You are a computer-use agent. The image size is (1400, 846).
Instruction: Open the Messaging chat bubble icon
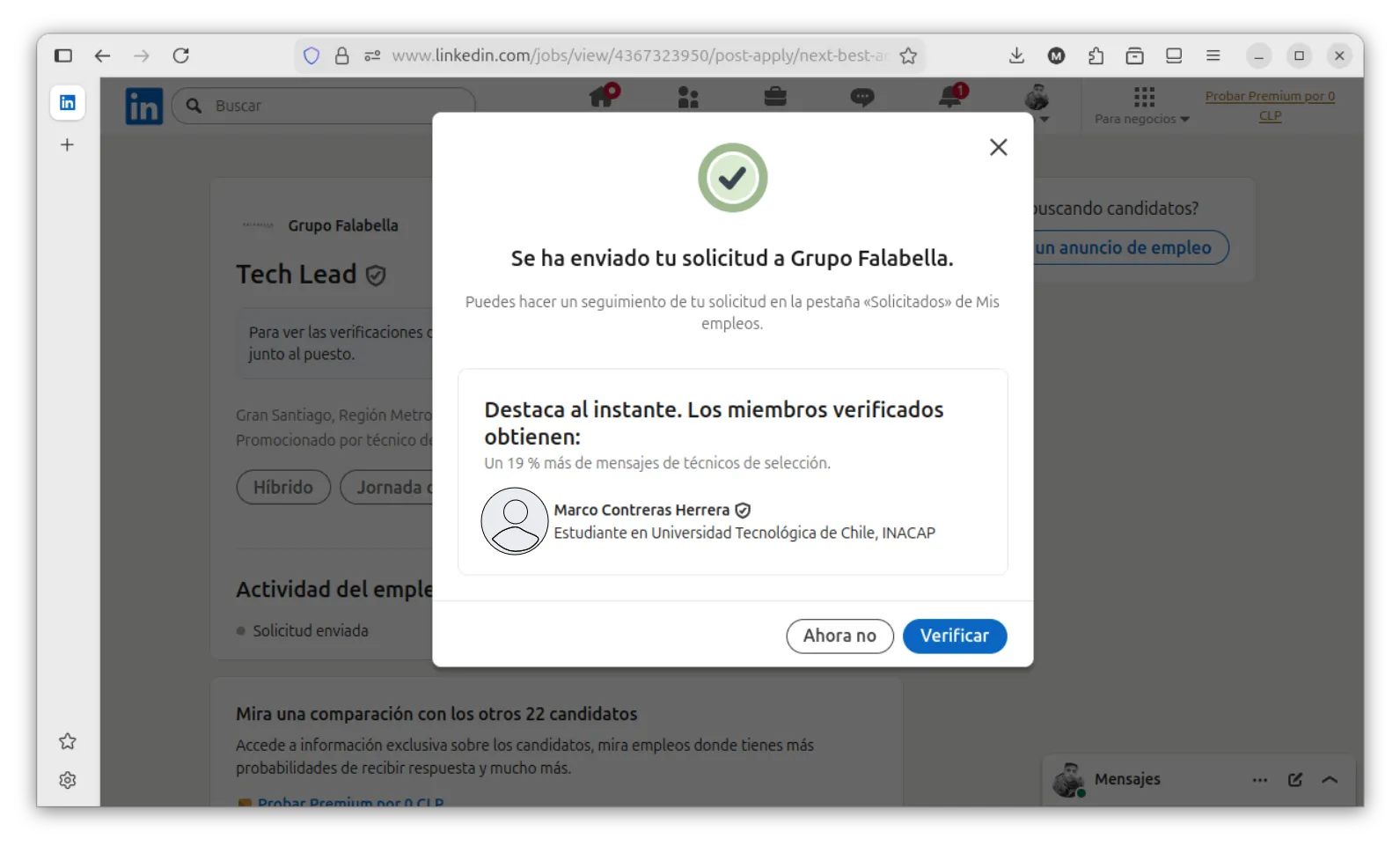(x=862, y=97)
